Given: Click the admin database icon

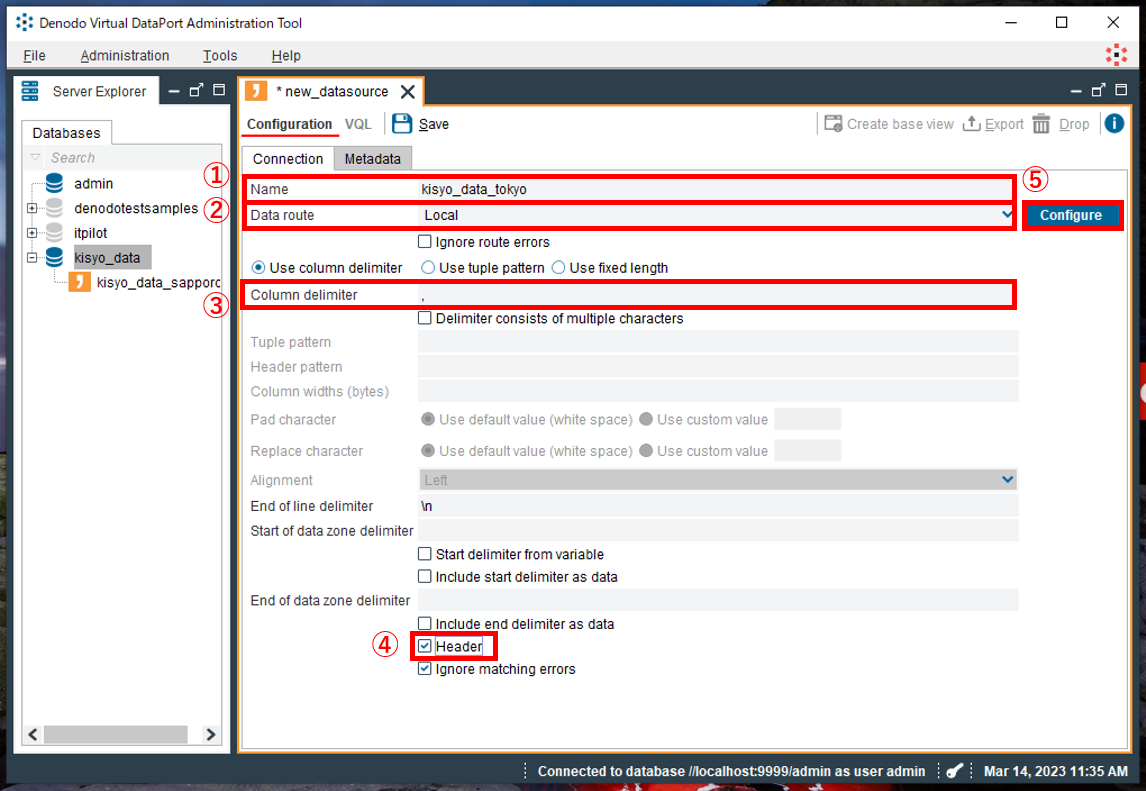Looking at the screenshot, I should [x=53, y=183].
